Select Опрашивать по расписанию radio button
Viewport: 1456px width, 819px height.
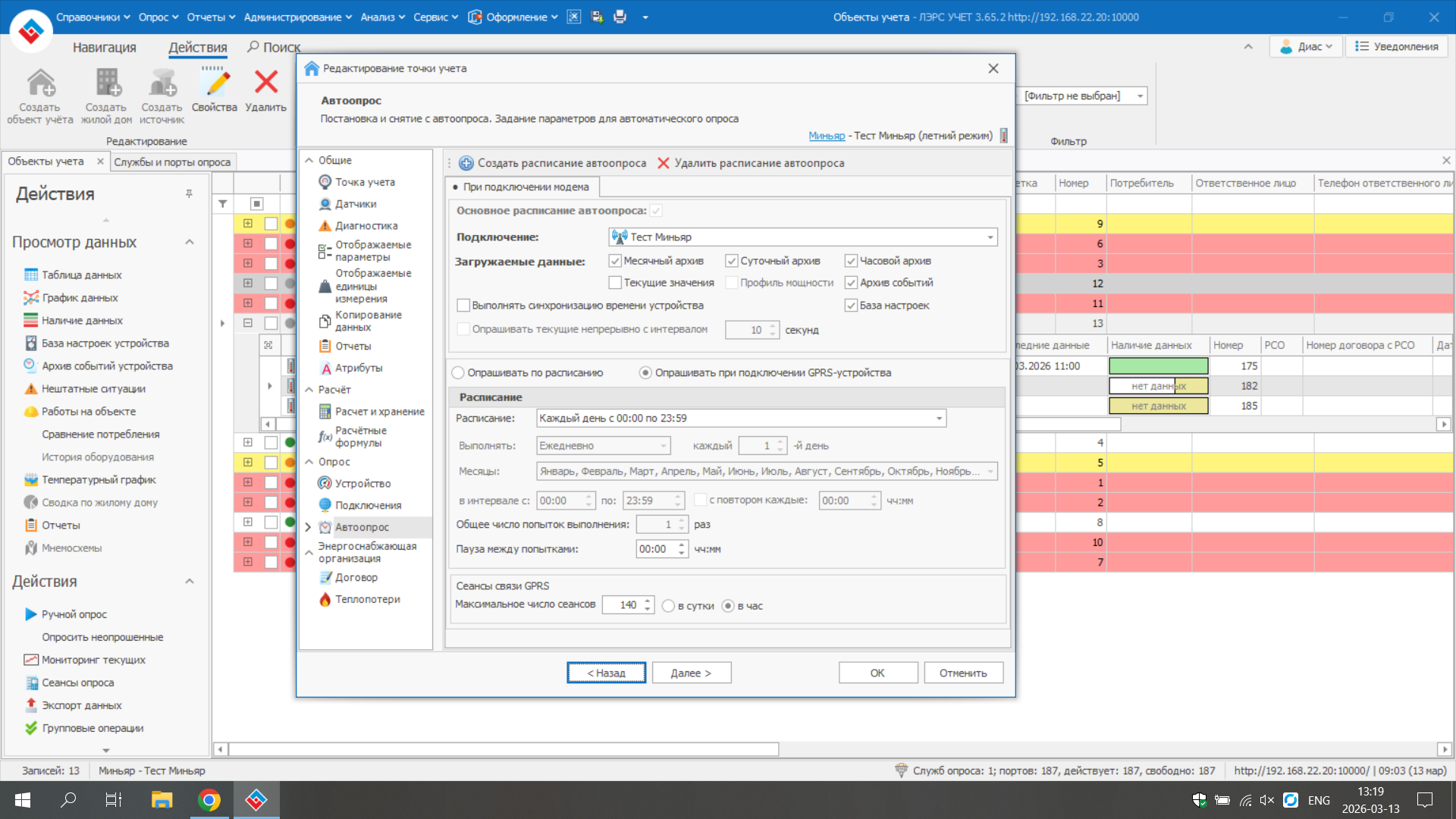pyautogui.click(x=458, y=373)
